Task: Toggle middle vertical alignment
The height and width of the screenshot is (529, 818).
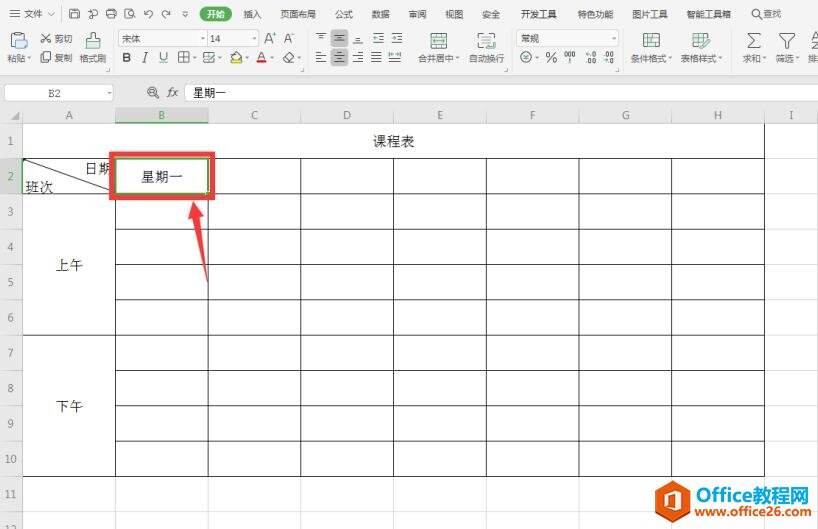Action: pyautogui.click(x=340, y=38)
